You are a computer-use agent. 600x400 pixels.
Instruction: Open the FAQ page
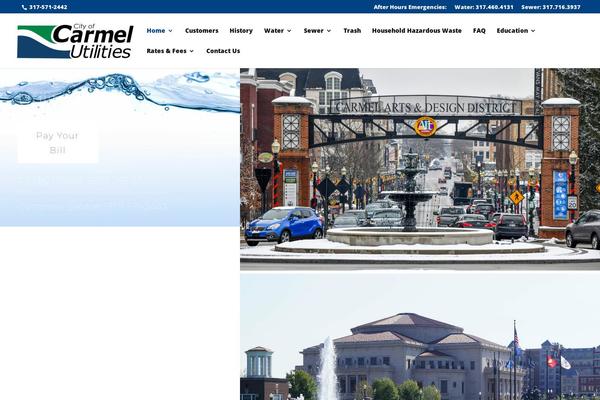coord(479,31)
